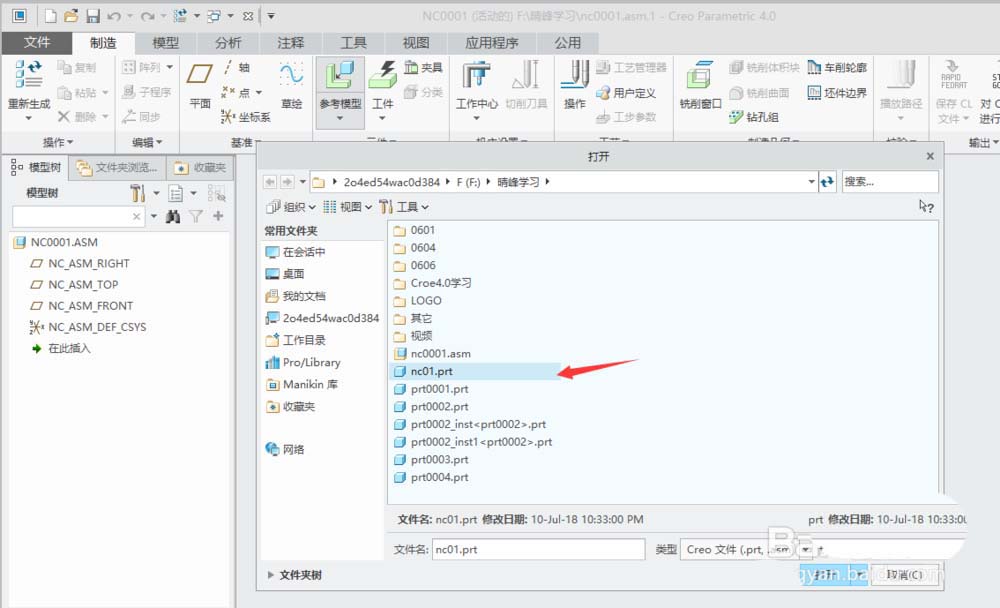Click the 坯件边界 stock boundary icon
The height and width of the screenshot is (608, 1000).
pos(837,93)
